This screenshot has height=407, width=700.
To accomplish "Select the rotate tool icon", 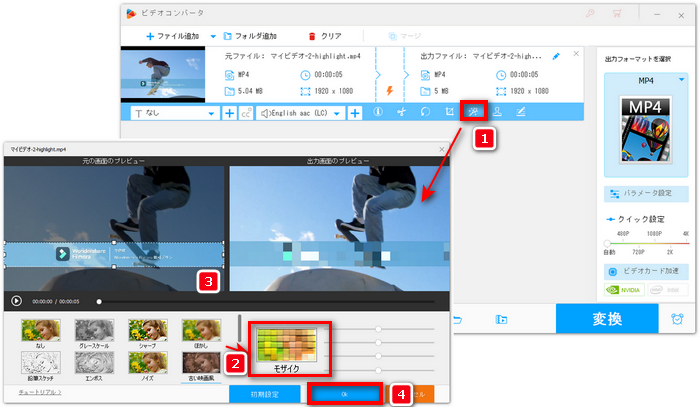I will (426, 112).
